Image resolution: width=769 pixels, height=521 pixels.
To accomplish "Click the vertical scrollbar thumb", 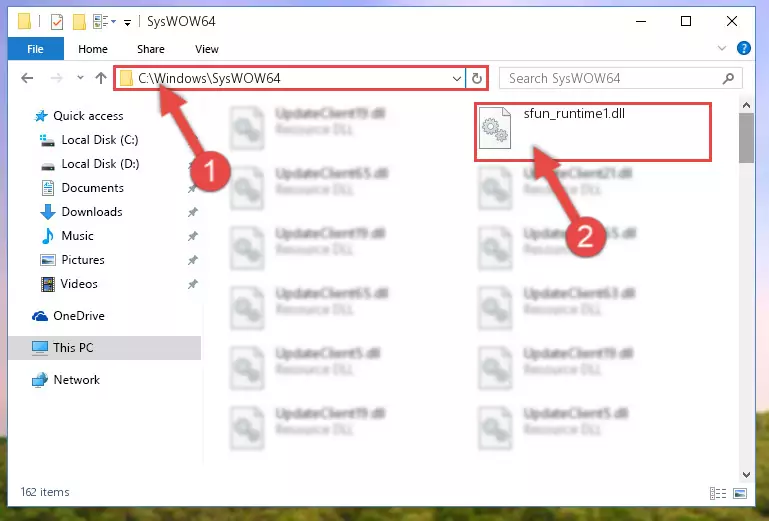I will pyautogui.click(x=746, y=138).
